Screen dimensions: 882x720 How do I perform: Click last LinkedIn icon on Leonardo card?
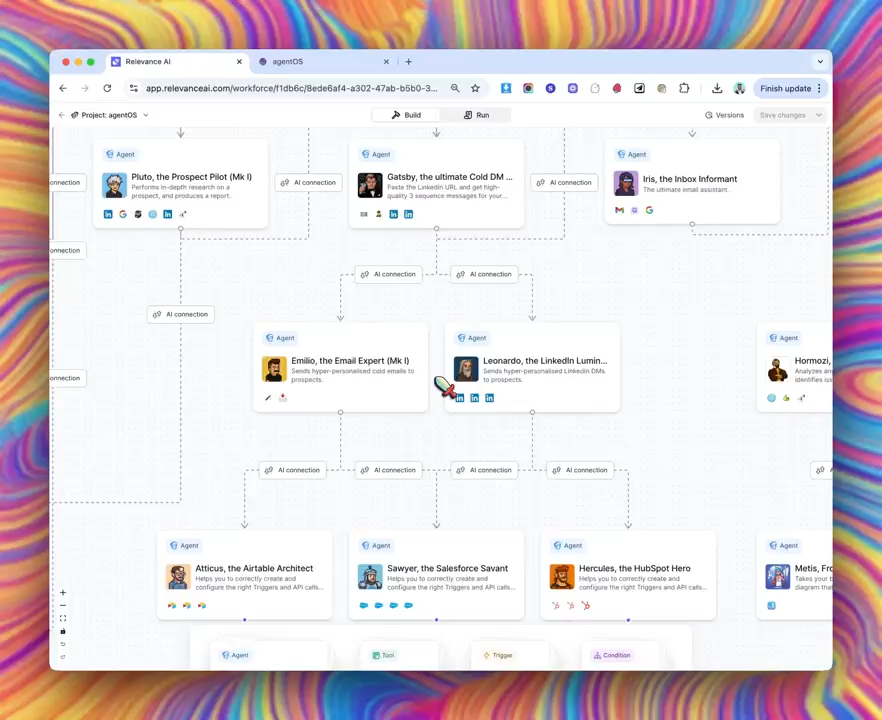pos(489,398)
